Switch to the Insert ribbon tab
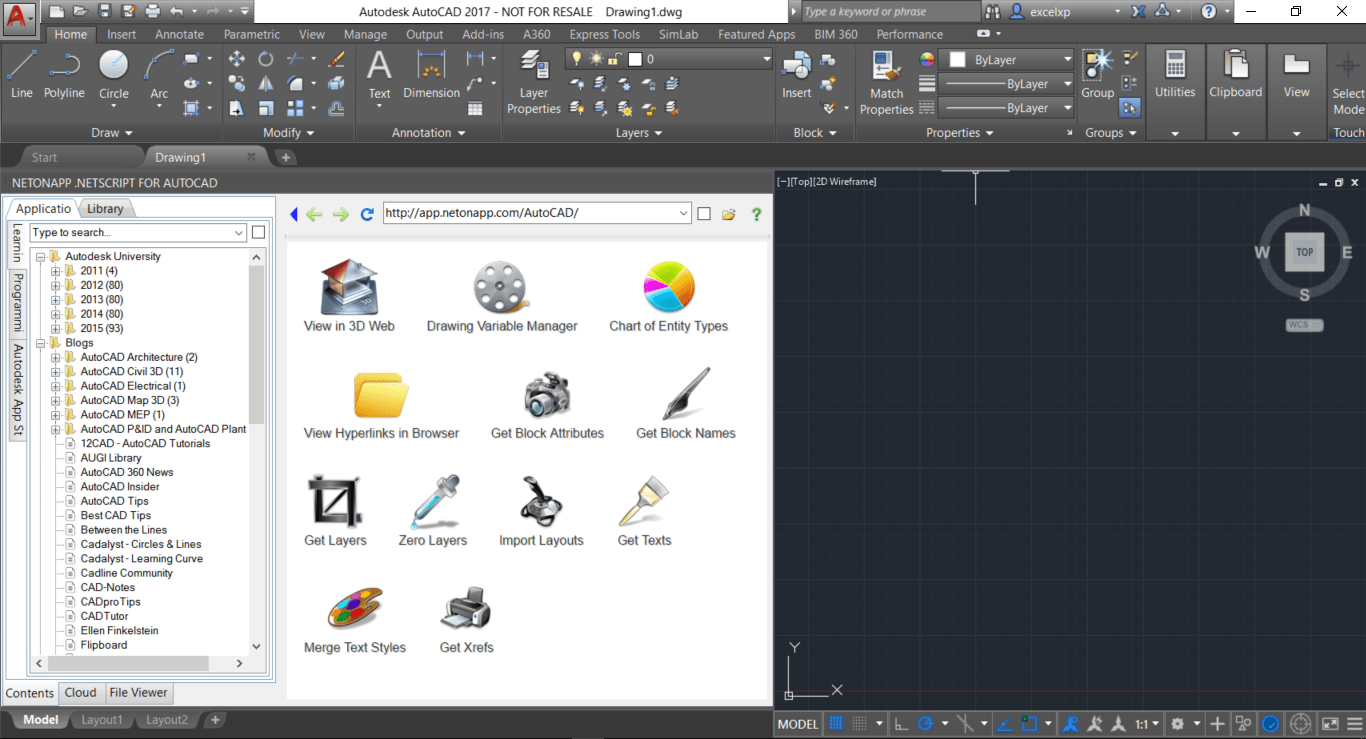This screenshot has width=1366, height=739. (122, 34)
